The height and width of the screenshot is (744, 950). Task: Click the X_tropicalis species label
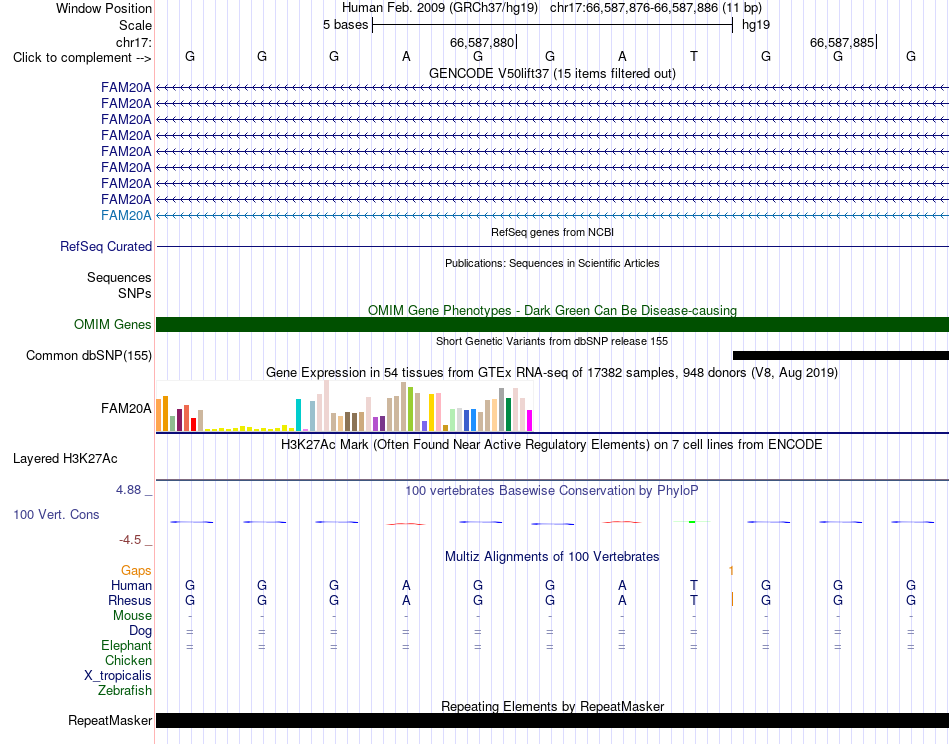pos(118,676)
